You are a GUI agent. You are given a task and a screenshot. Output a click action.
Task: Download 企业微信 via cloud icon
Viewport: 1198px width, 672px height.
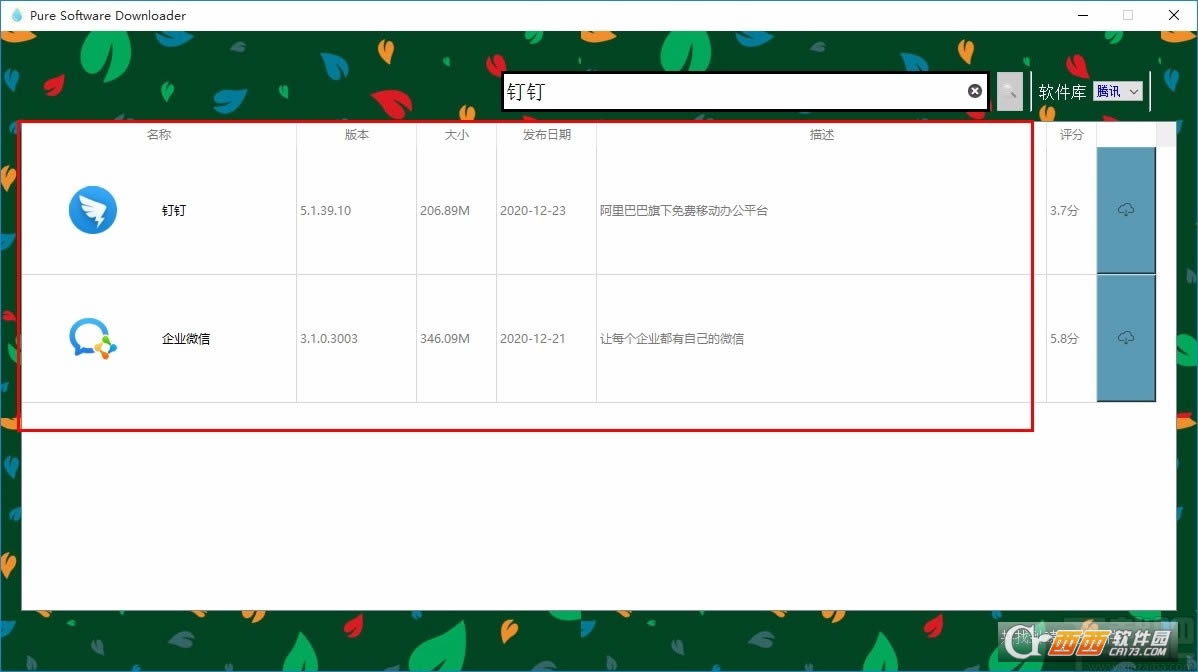1126,338
